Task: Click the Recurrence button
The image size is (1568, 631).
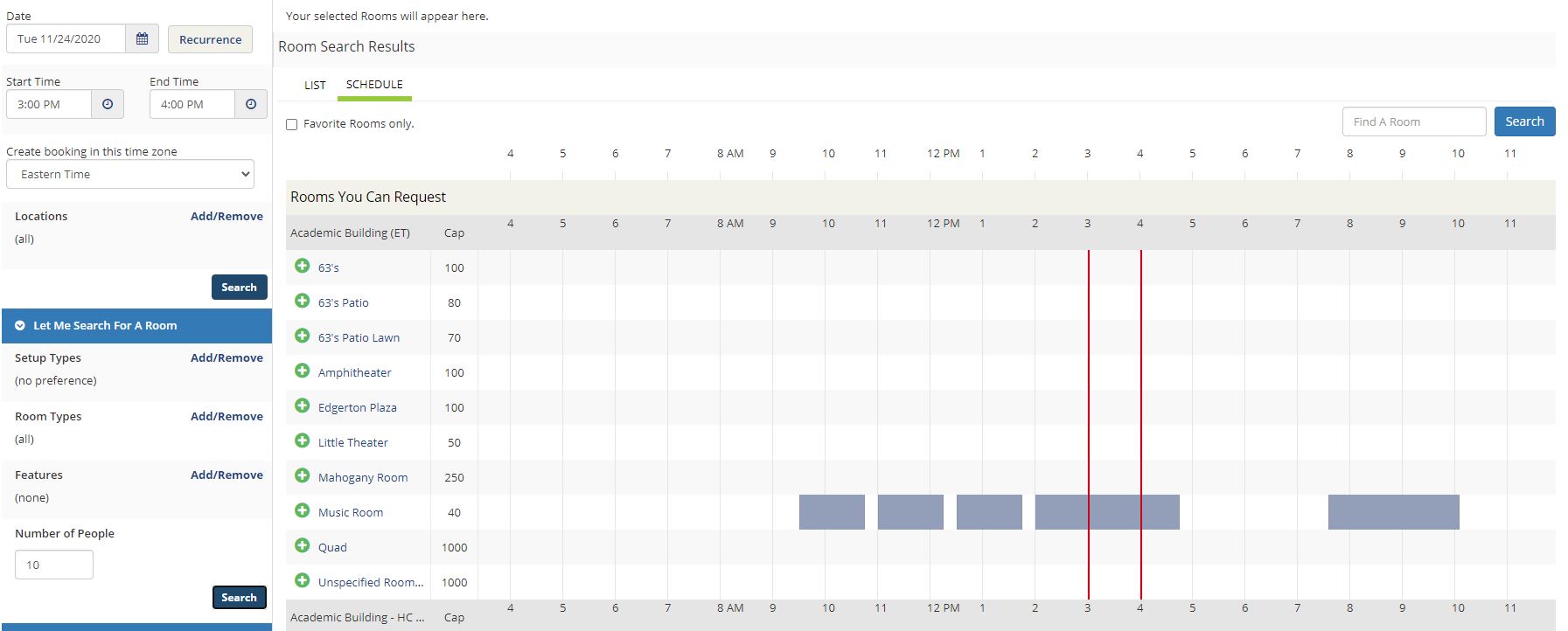Action: tap(210, 39)
